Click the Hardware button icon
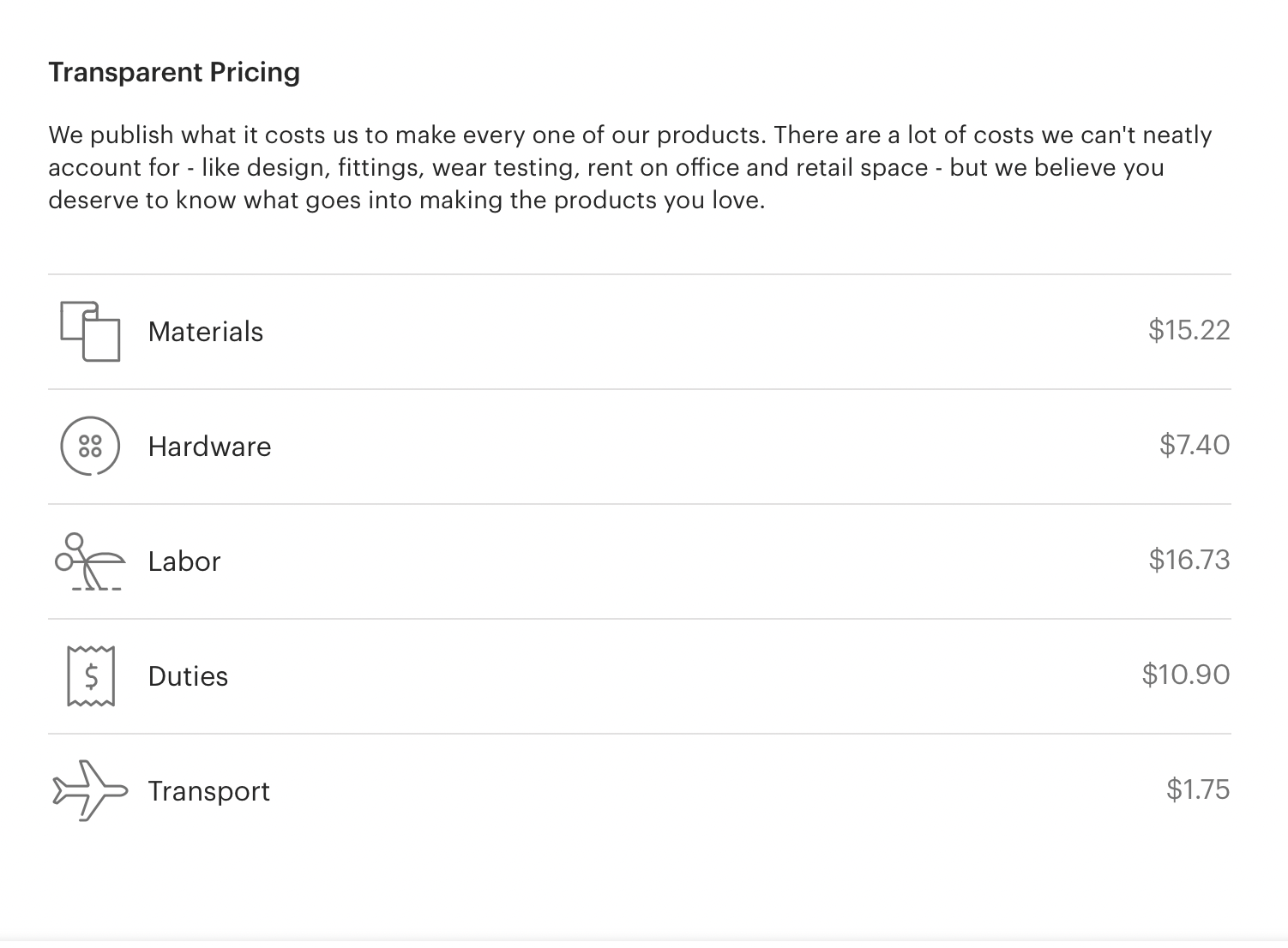The width and height of the screenshot is (1288, 948). (90, 446)
